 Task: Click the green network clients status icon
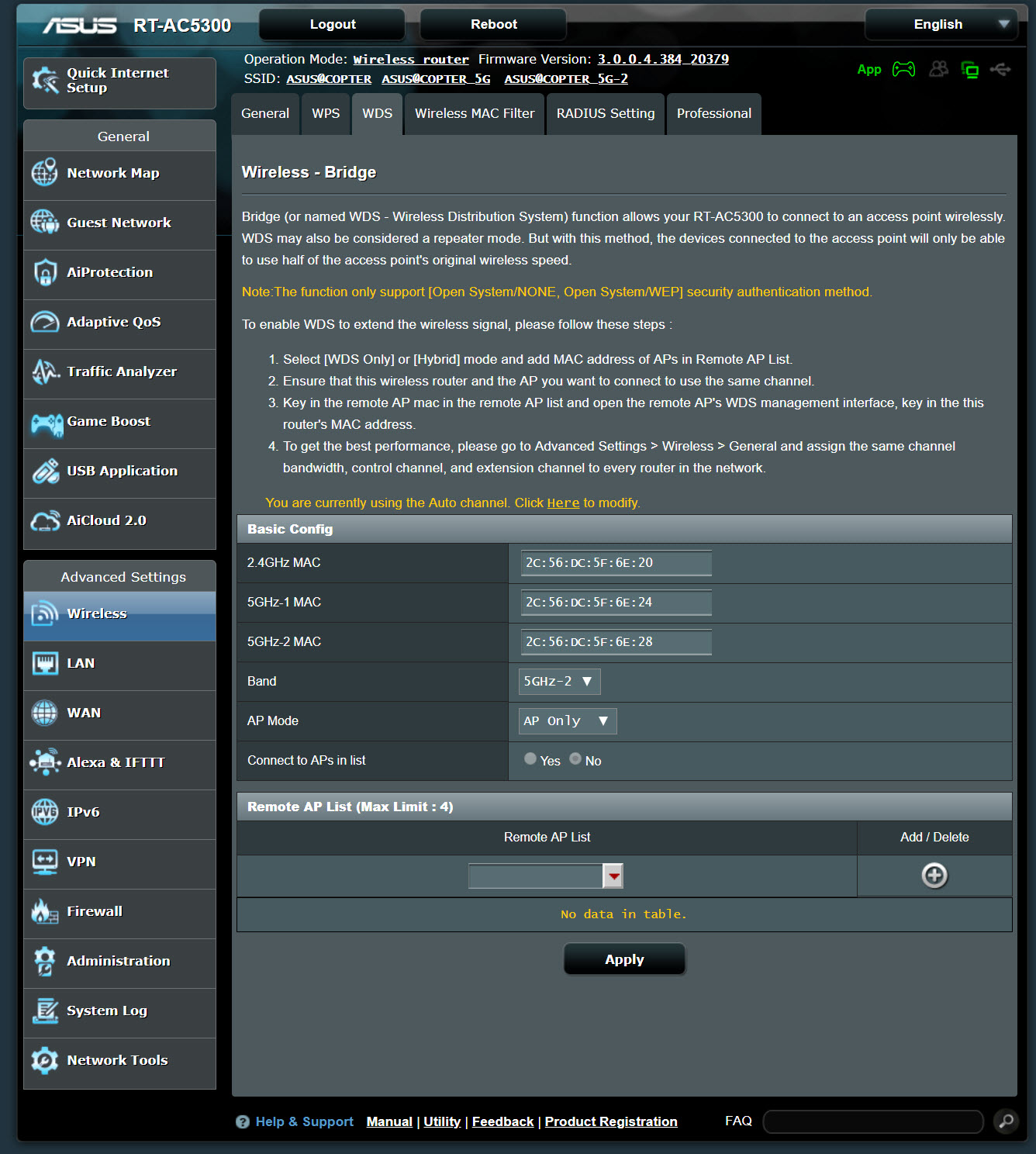click(969, 70)
